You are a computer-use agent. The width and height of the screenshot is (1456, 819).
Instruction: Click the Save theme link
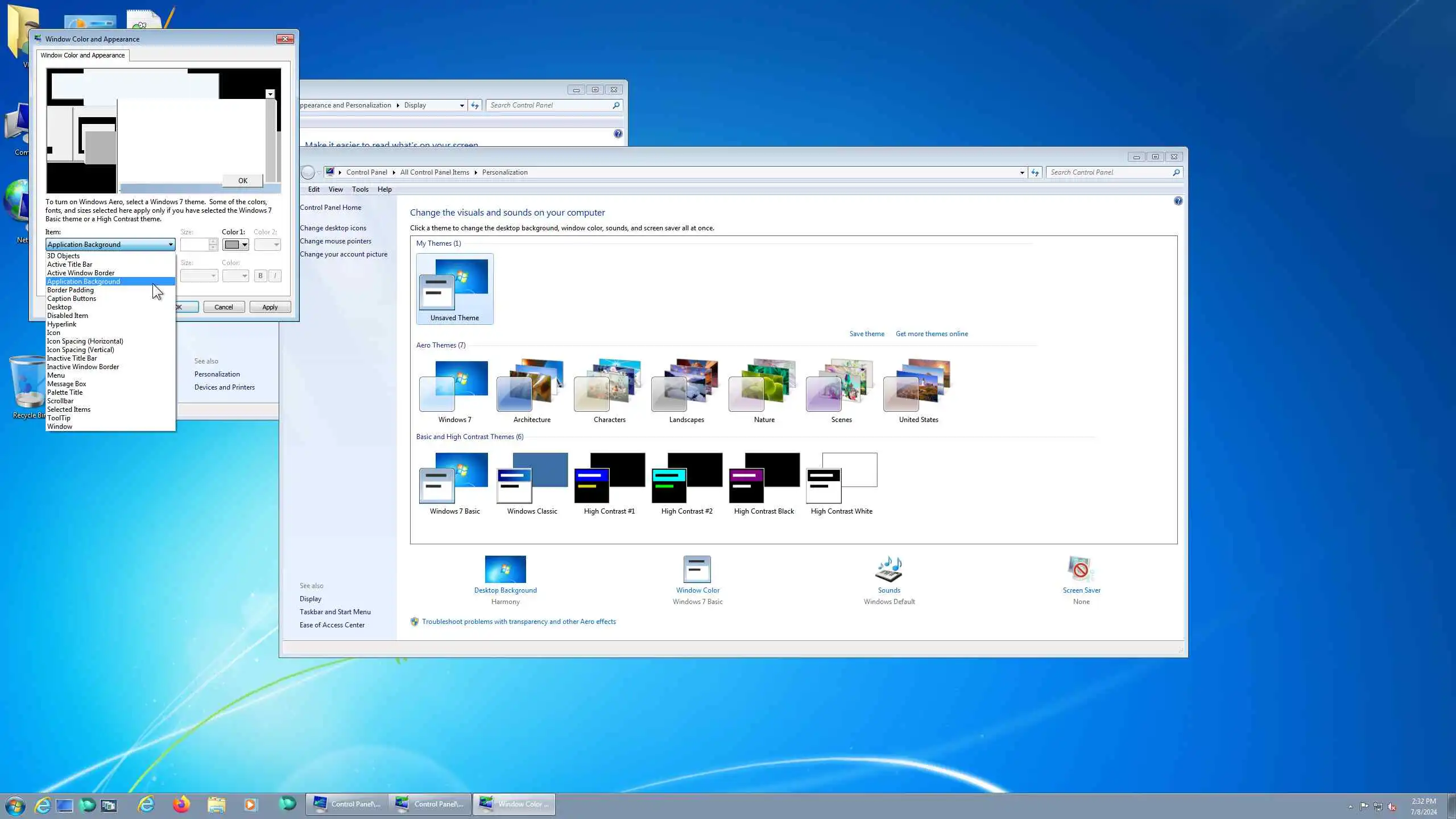867,334
